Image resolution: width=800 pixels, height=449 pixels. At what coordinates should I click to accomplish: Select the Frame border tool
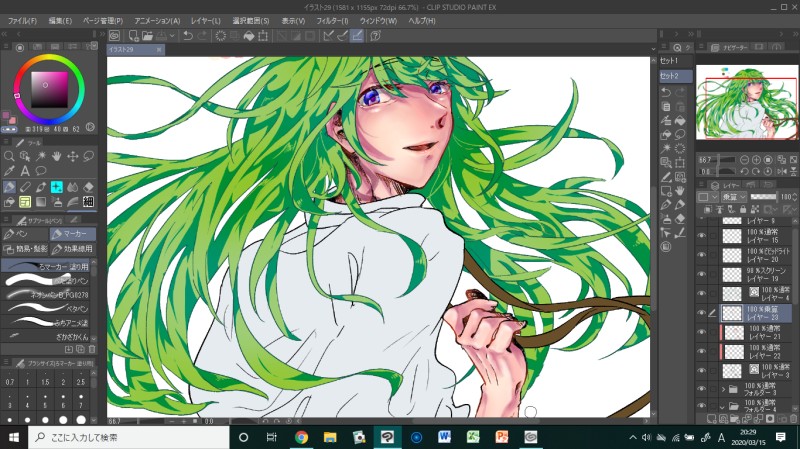24,202
